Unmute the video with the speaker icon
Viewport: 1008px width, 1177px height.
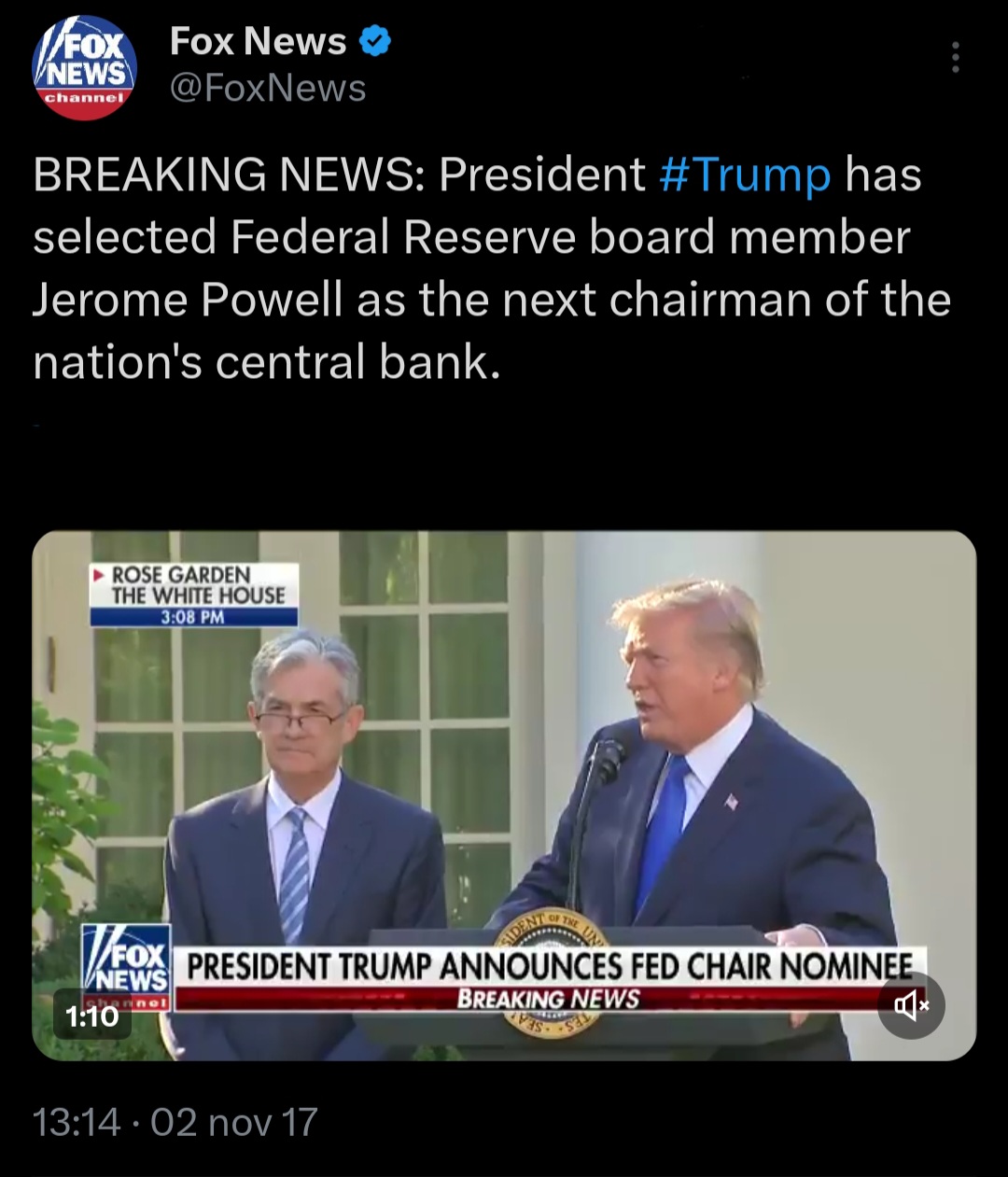tap(911, 1005)
